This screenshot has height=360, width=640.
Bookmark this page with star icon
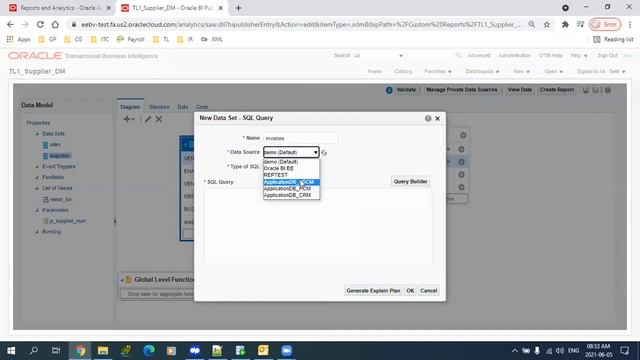pyautogui.click(x=547, y=24)
